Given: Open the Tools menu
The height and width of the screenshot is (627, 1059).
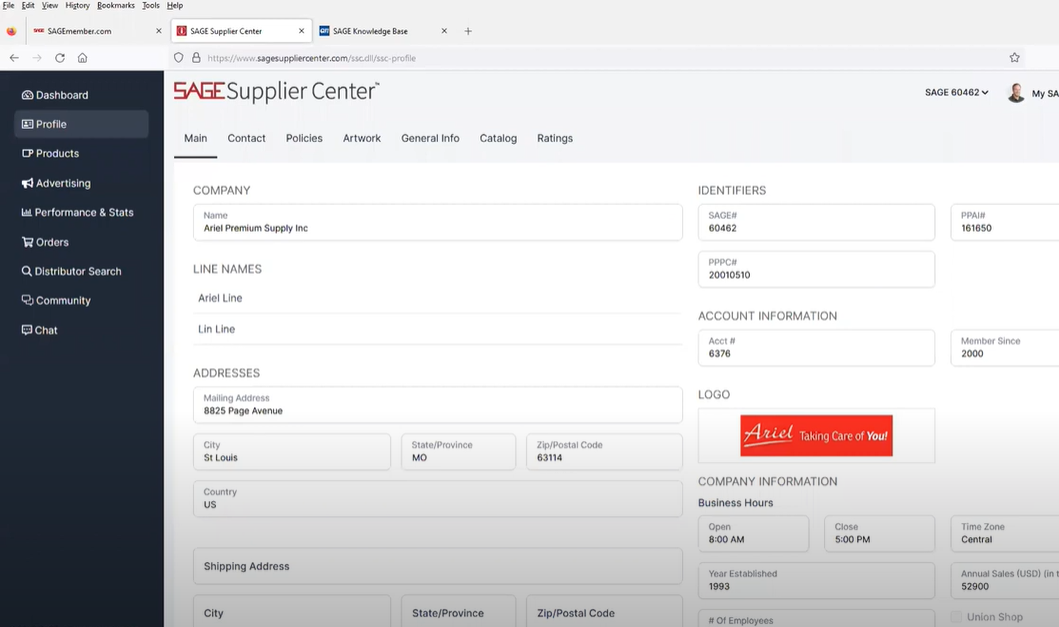Looking at the screenshot, I should click(151, 5).
